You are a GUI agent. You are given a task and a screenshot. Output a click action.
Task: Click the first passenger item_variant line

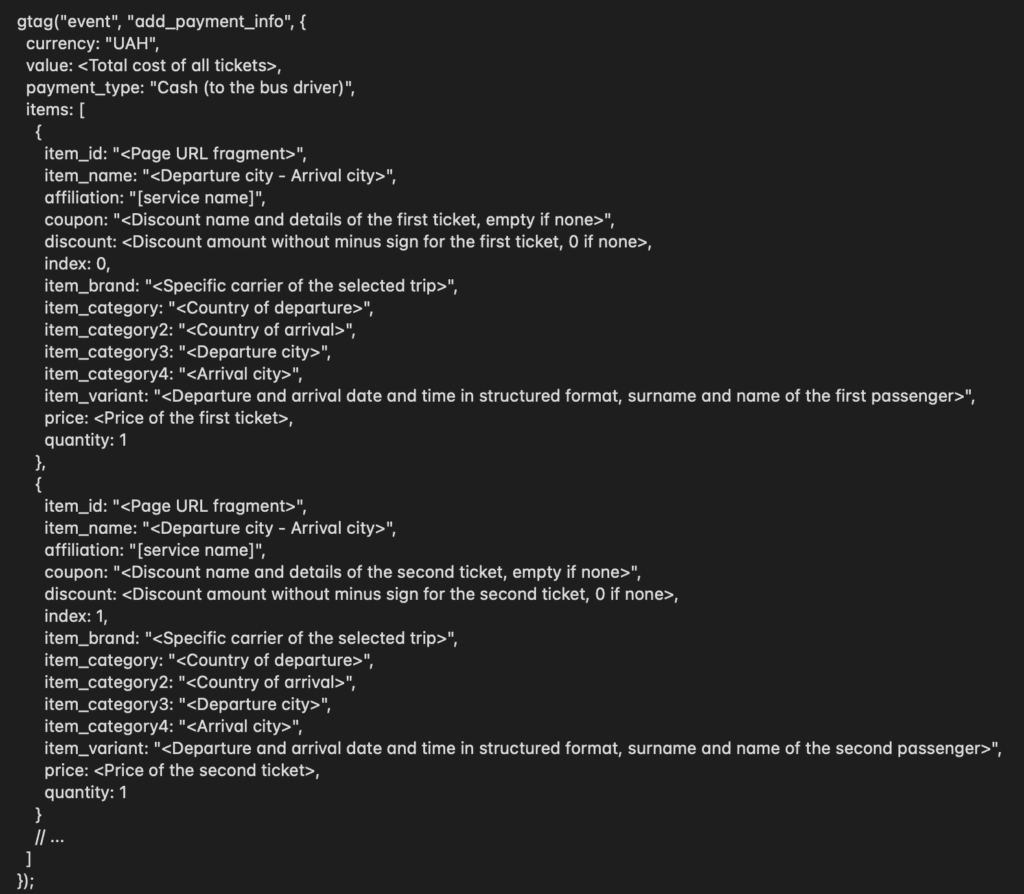[510, 396]
